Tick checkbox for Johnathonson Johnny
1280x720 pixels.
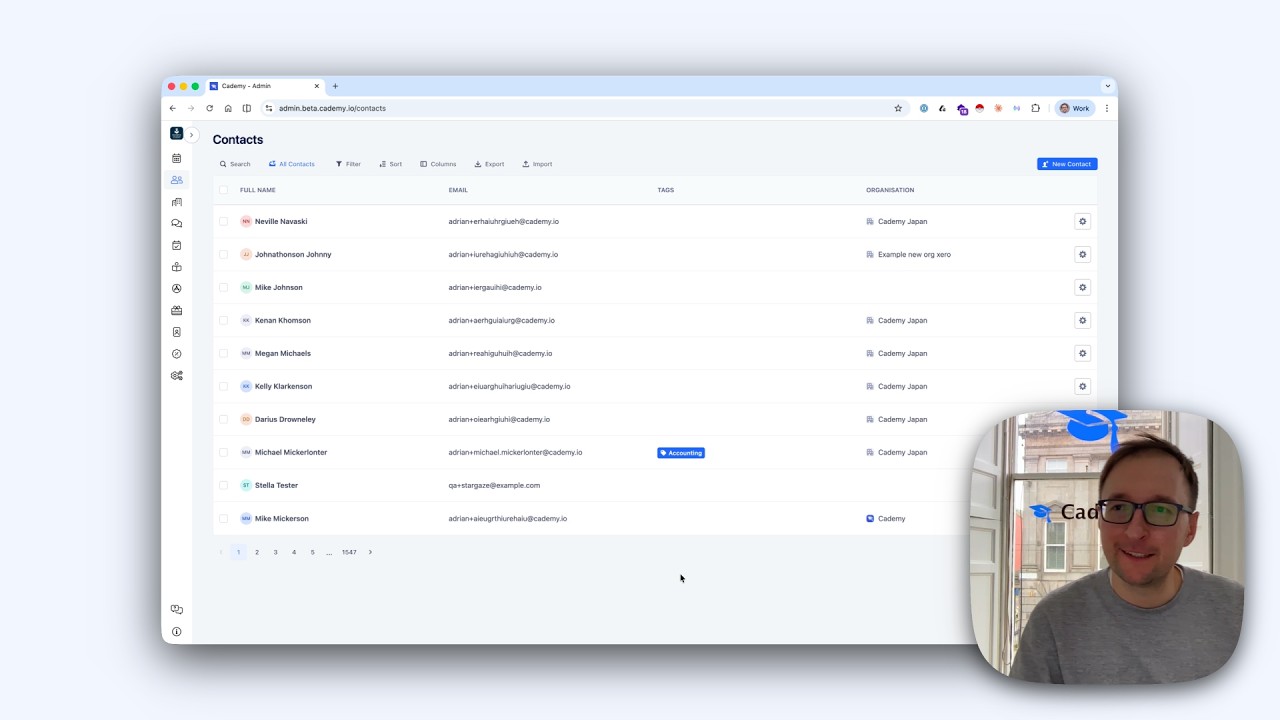click(x=223, y=254)
